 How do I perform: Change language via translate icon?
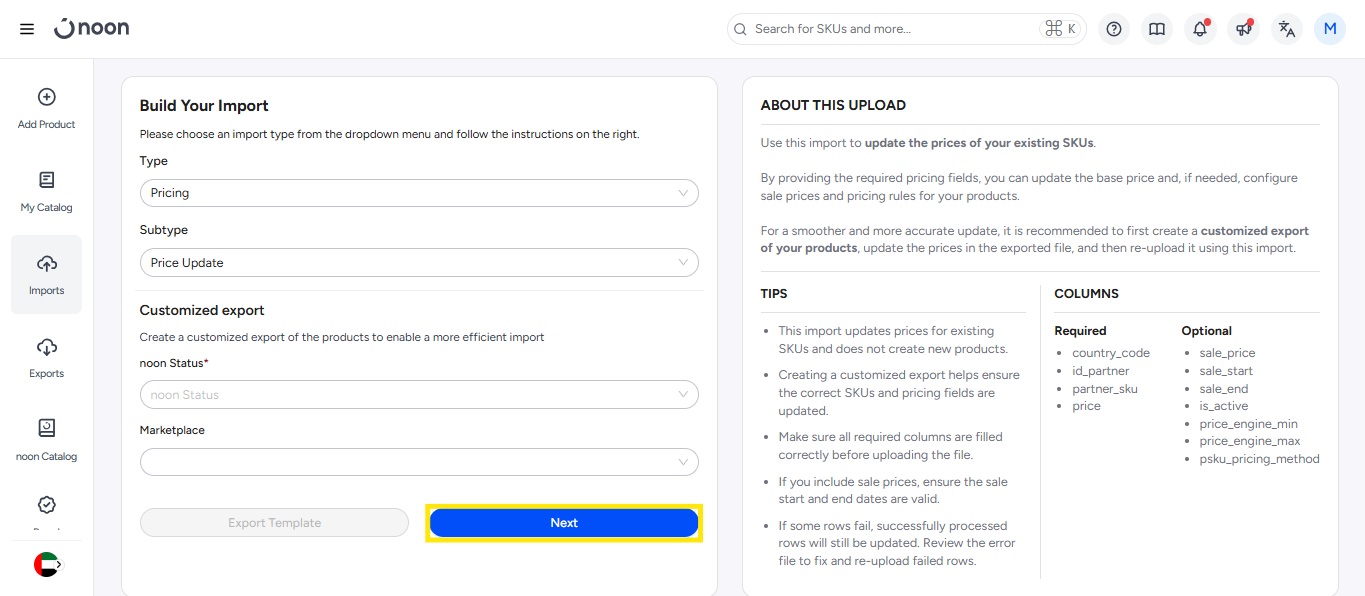pos(1287,29)
